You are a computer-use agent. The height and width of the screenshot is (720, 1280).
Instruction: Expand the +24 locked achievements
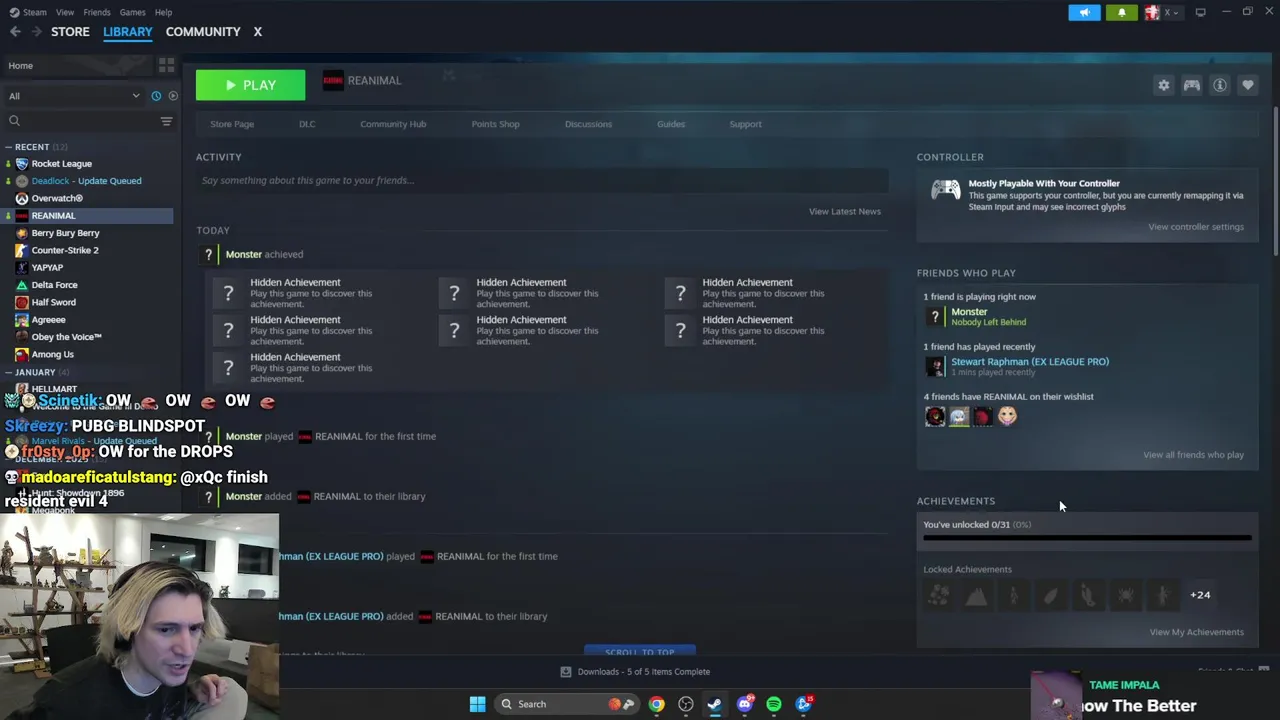coord(1200,595)
